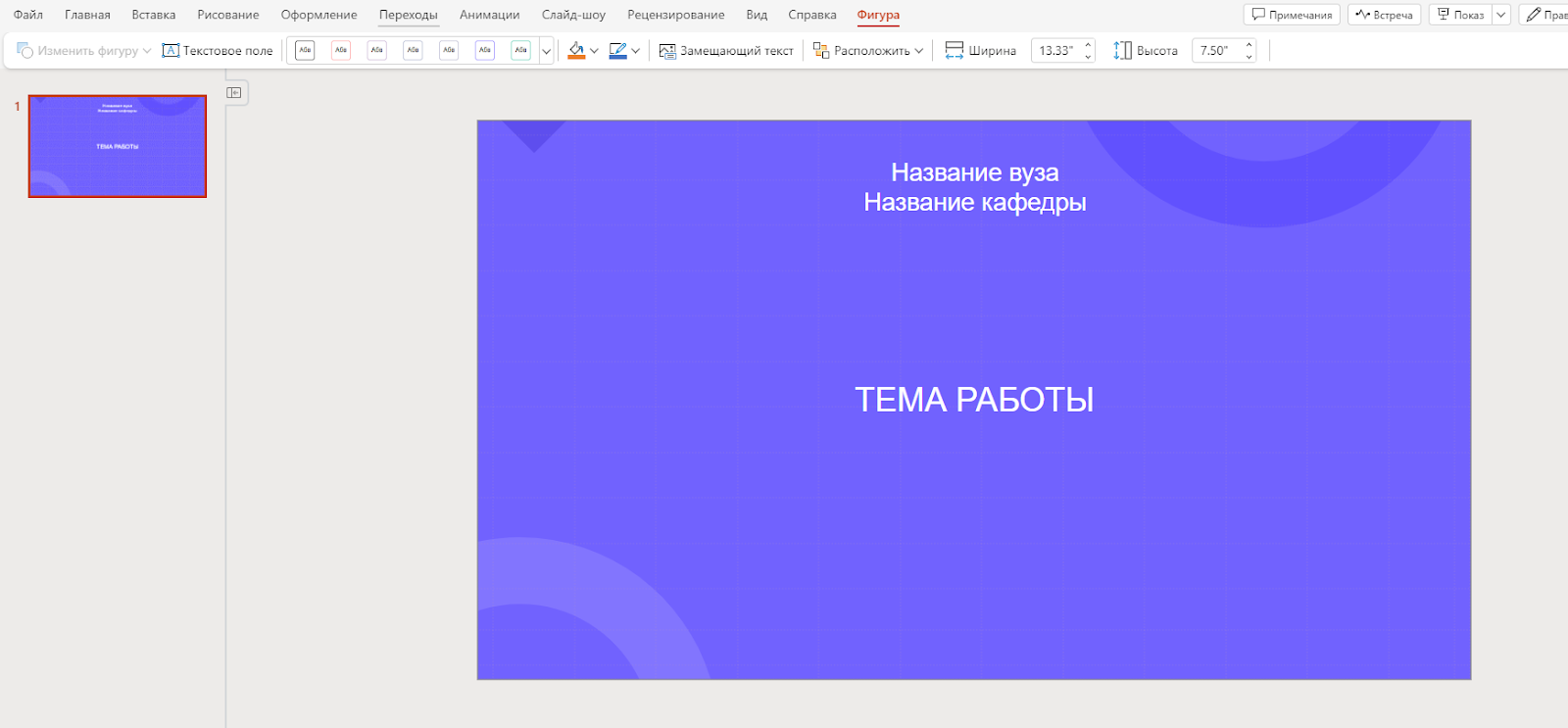Decrease the shape width with down arrow

1088,57
